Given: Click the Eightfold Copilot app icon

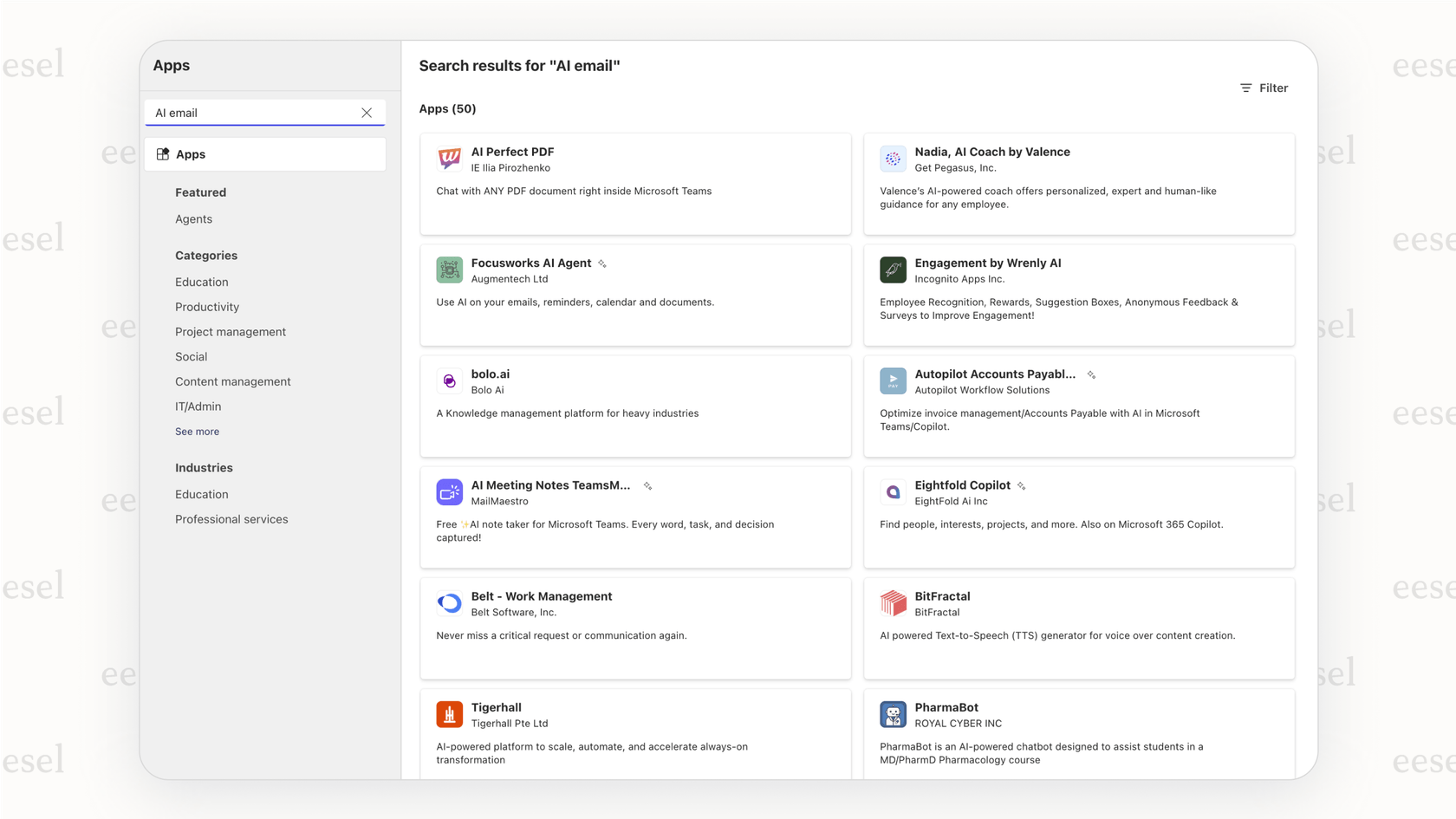Looking at the screenshot, I should click(893, 491).
